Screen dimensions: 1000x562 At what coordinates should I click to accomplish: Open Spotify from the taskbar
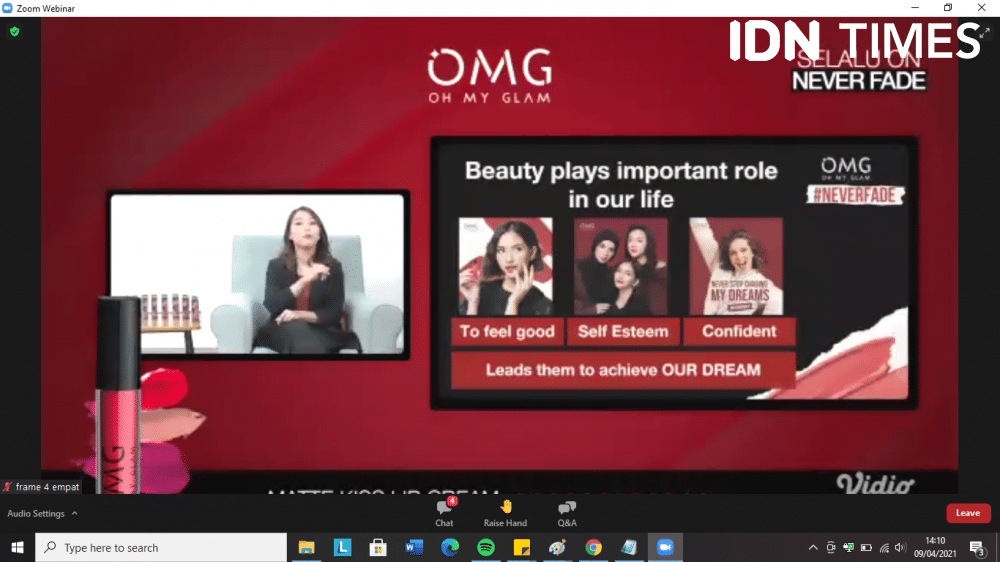[x=486, y=548]
